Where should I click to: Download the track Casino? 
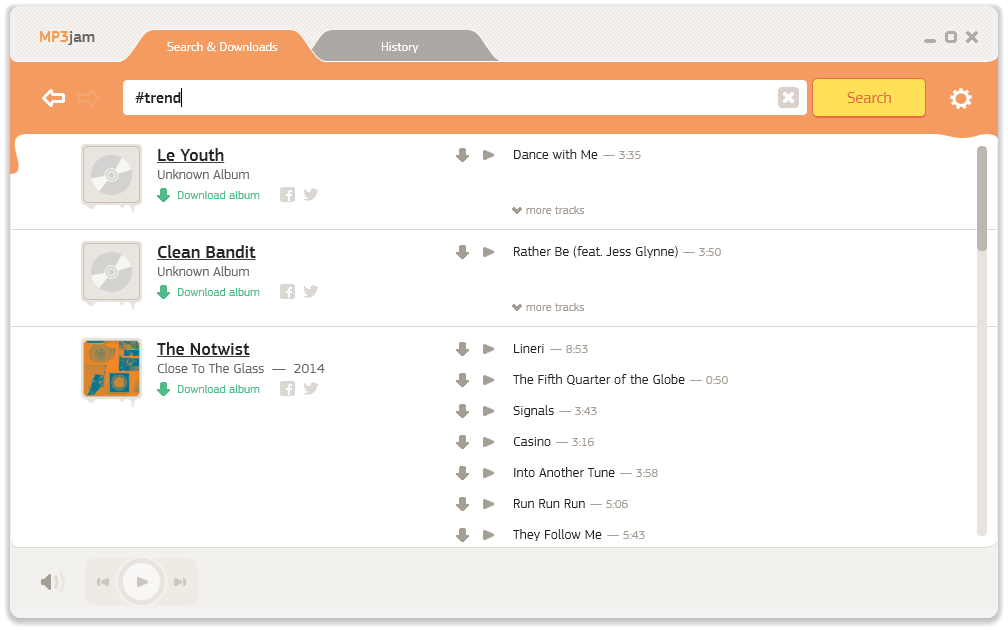tap(462, 442)
